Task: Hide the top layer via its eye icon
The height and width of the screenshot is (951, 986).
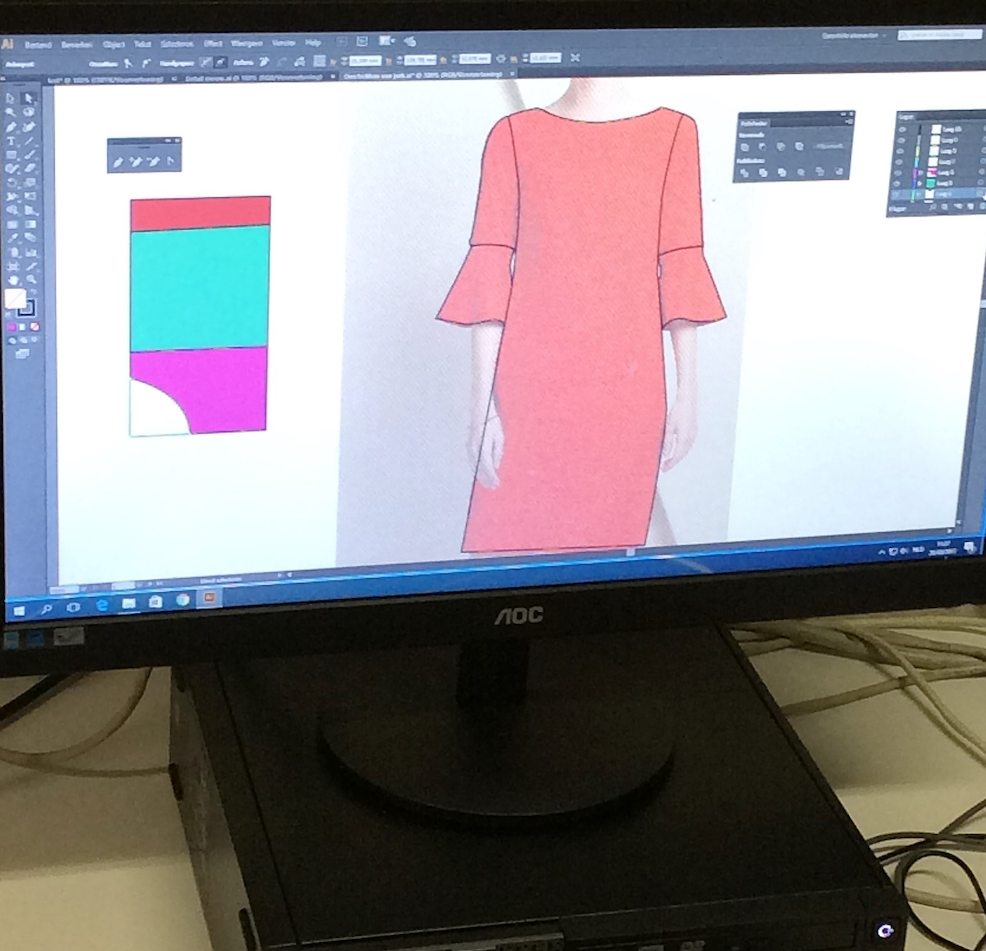Action: [x=902, y=130]
